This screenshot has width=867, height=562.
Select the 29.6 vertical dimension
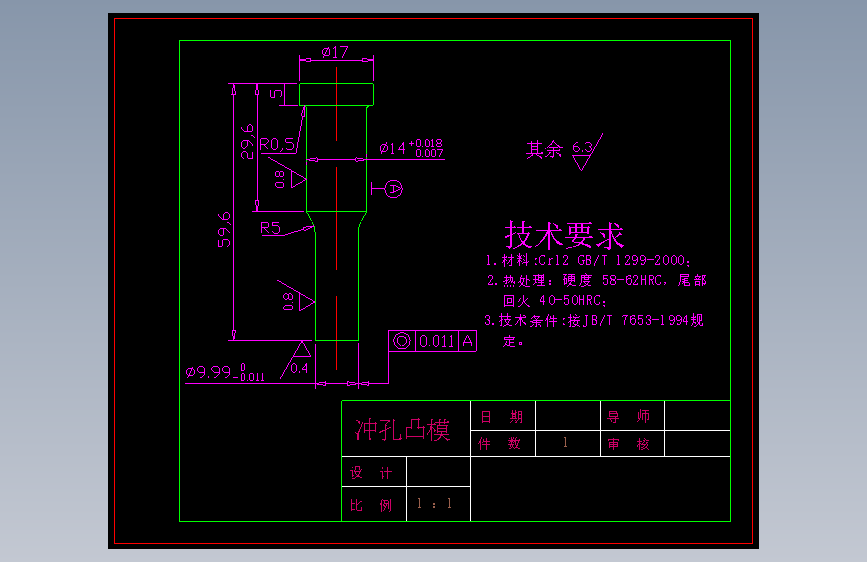point(247,142)
